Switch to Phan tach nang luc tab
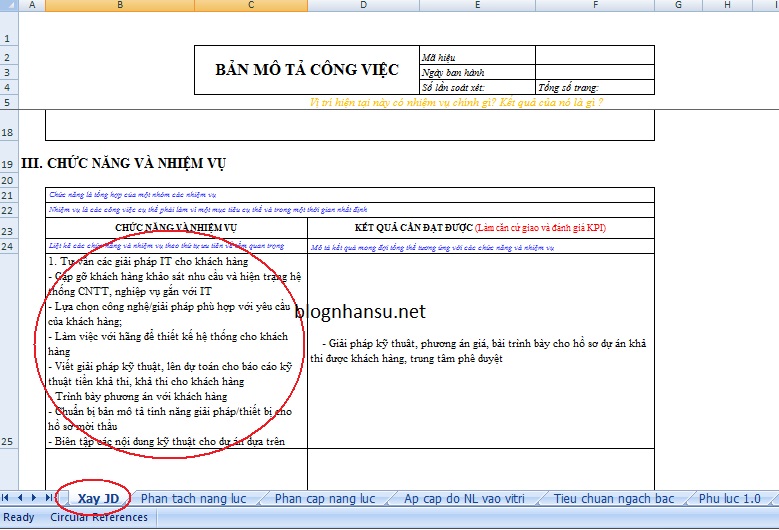 point(193,498)
